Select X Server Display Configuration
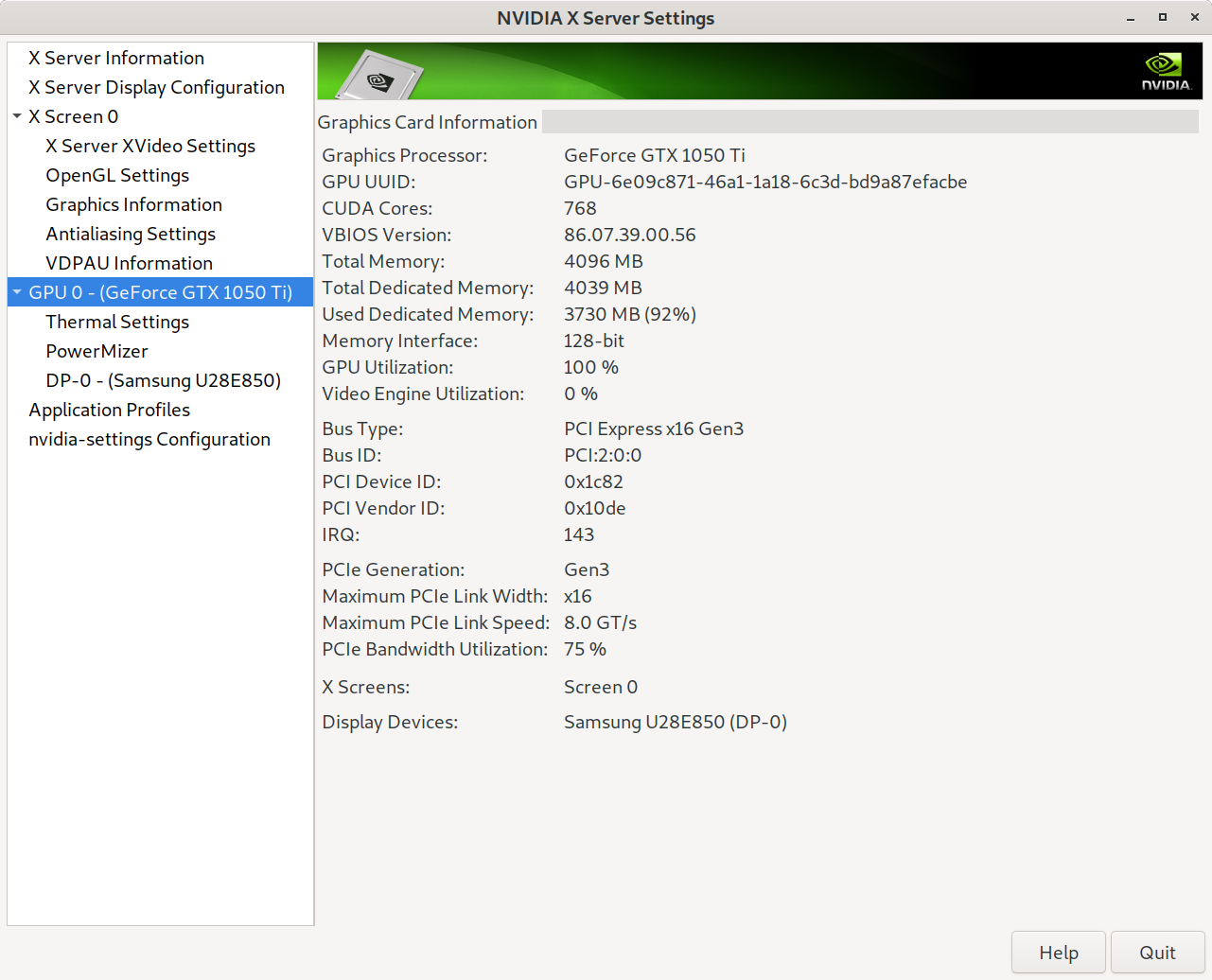This screenshot has height=980, width=1212. coord(156,87)
